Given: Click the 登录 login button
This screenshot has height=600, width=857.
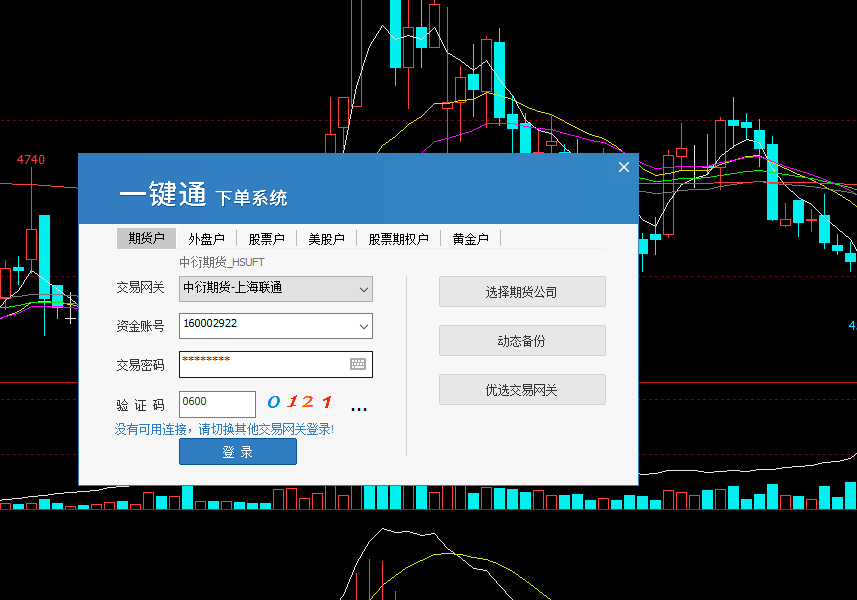Looking at the screenshot, I should pos(238,452).
